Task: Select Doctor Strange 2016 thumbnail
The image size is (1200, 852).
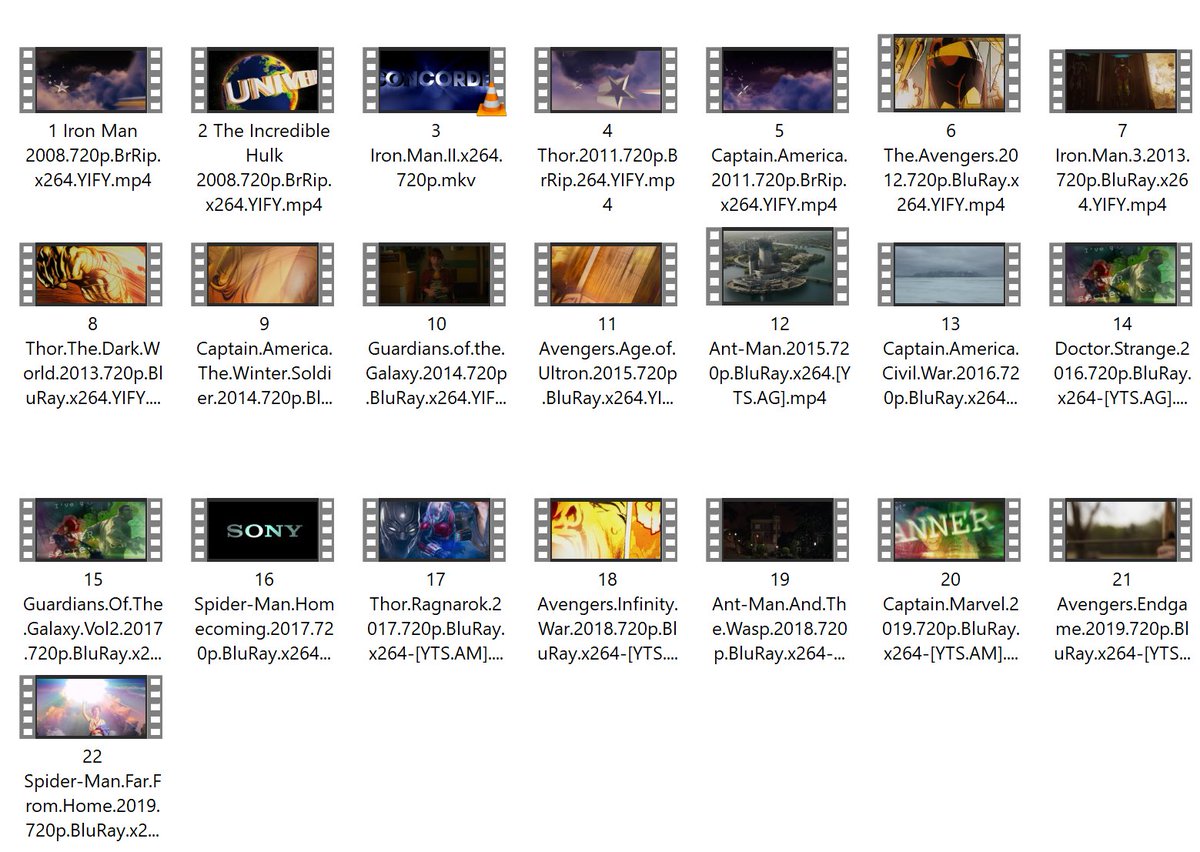Action: [x=1120, y=274]
